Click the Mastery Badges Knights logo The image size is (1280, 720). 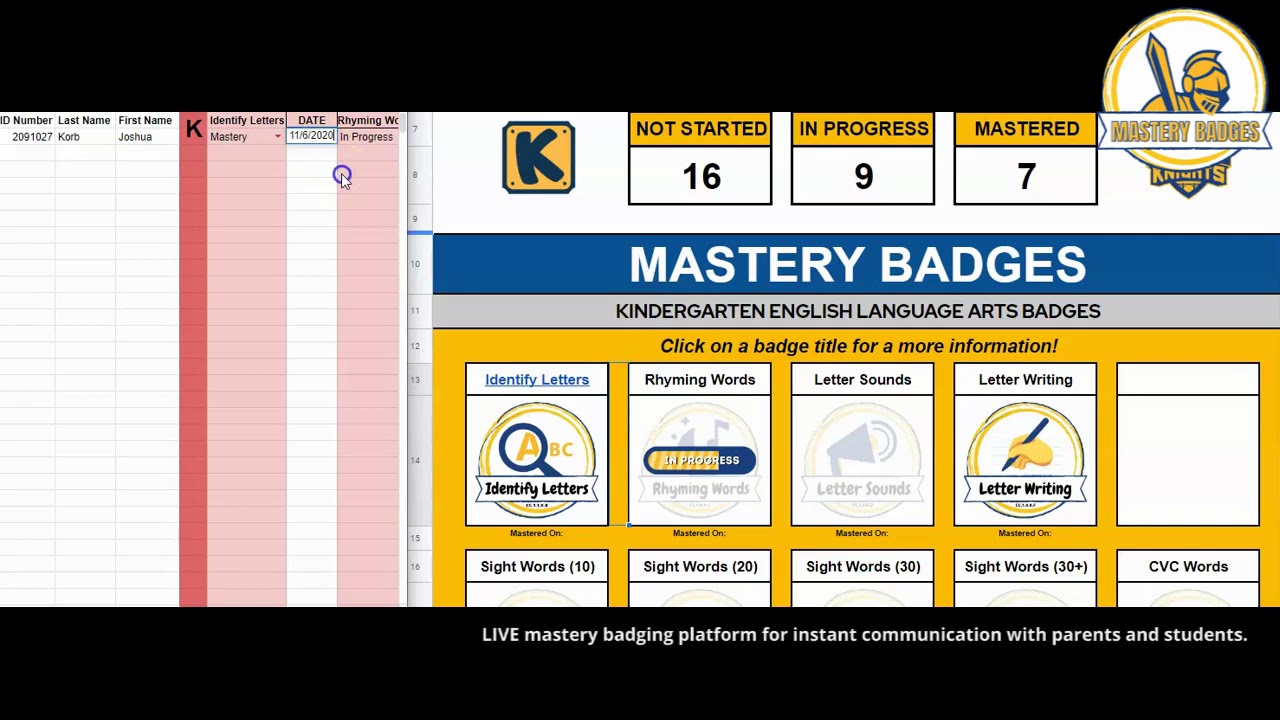tap(1185, 105)
